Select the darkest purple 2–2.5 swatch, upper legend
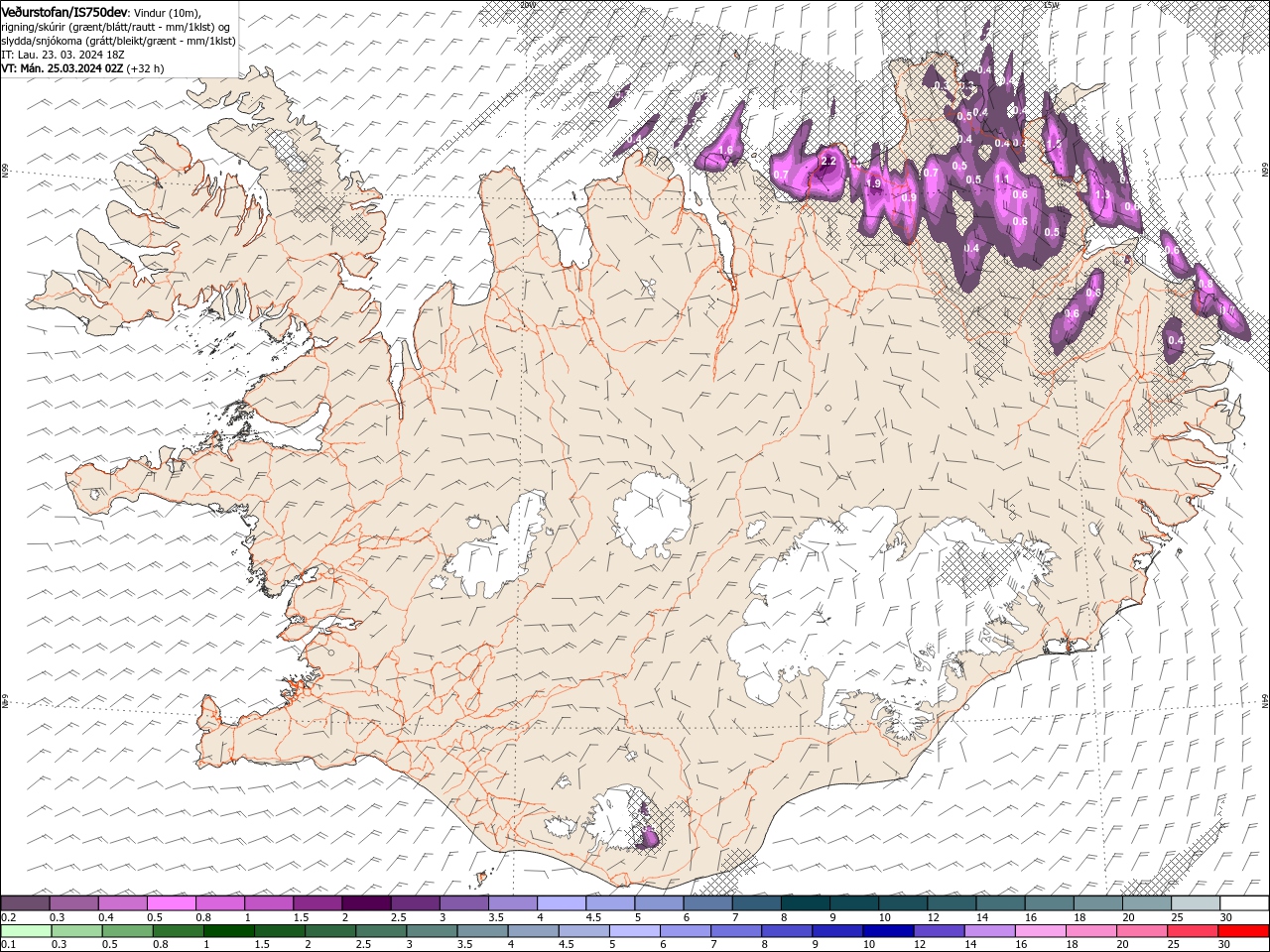Viewport: 1270px width, 952px height. pos(366,903)
